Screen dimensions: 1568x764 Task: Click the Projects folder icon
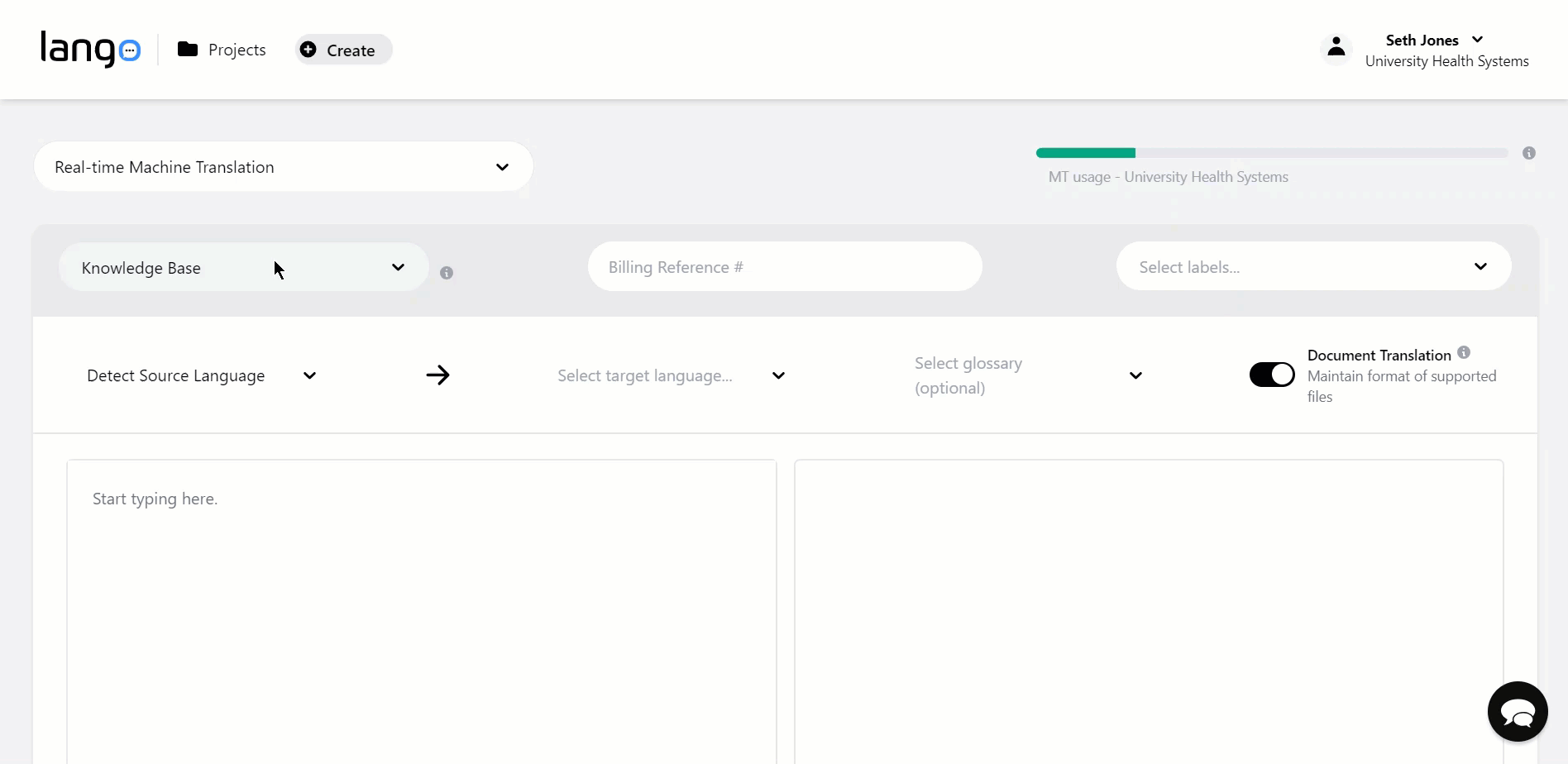tap(188, 50)
